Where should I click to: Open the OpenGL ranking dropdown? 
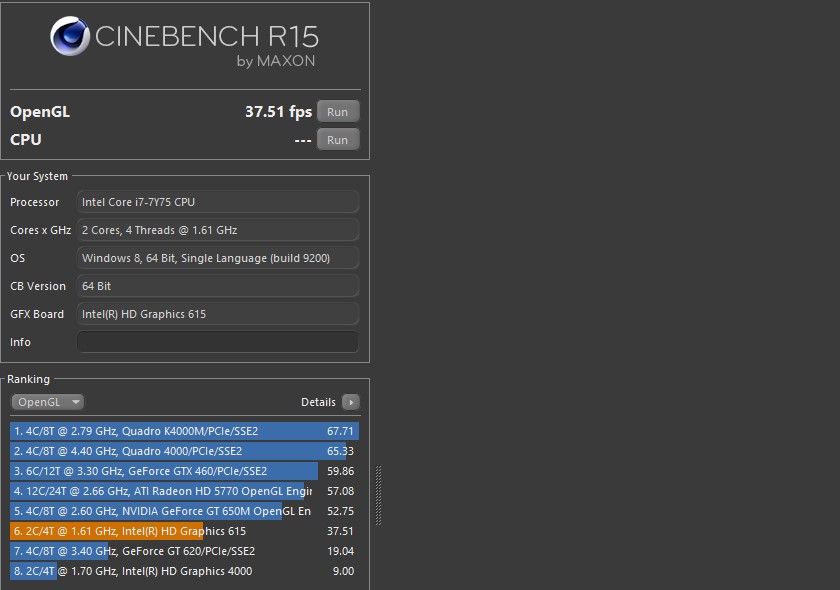[x=48, y=402]
